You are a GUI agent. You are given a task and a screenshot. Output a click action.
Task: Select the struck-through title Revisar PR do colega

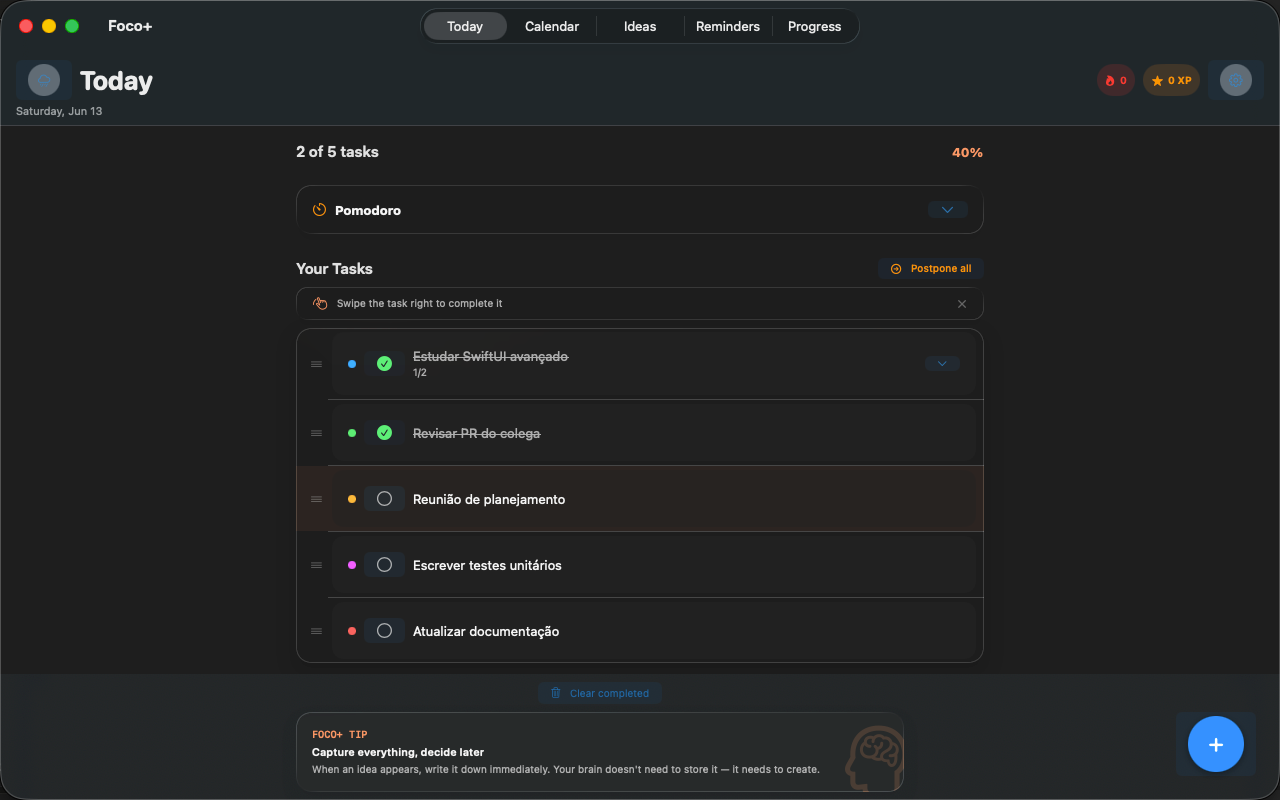tap(476, 433)
